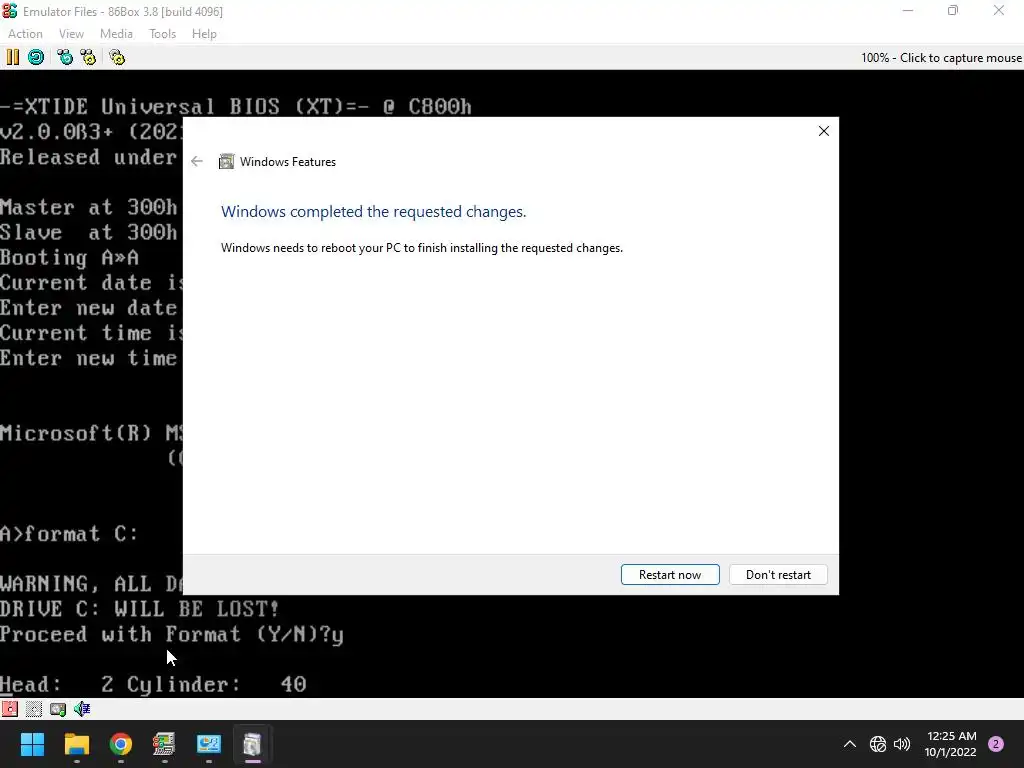Open the Action menu
Viewport: 1024px width, 768px height.
[25, 34]
